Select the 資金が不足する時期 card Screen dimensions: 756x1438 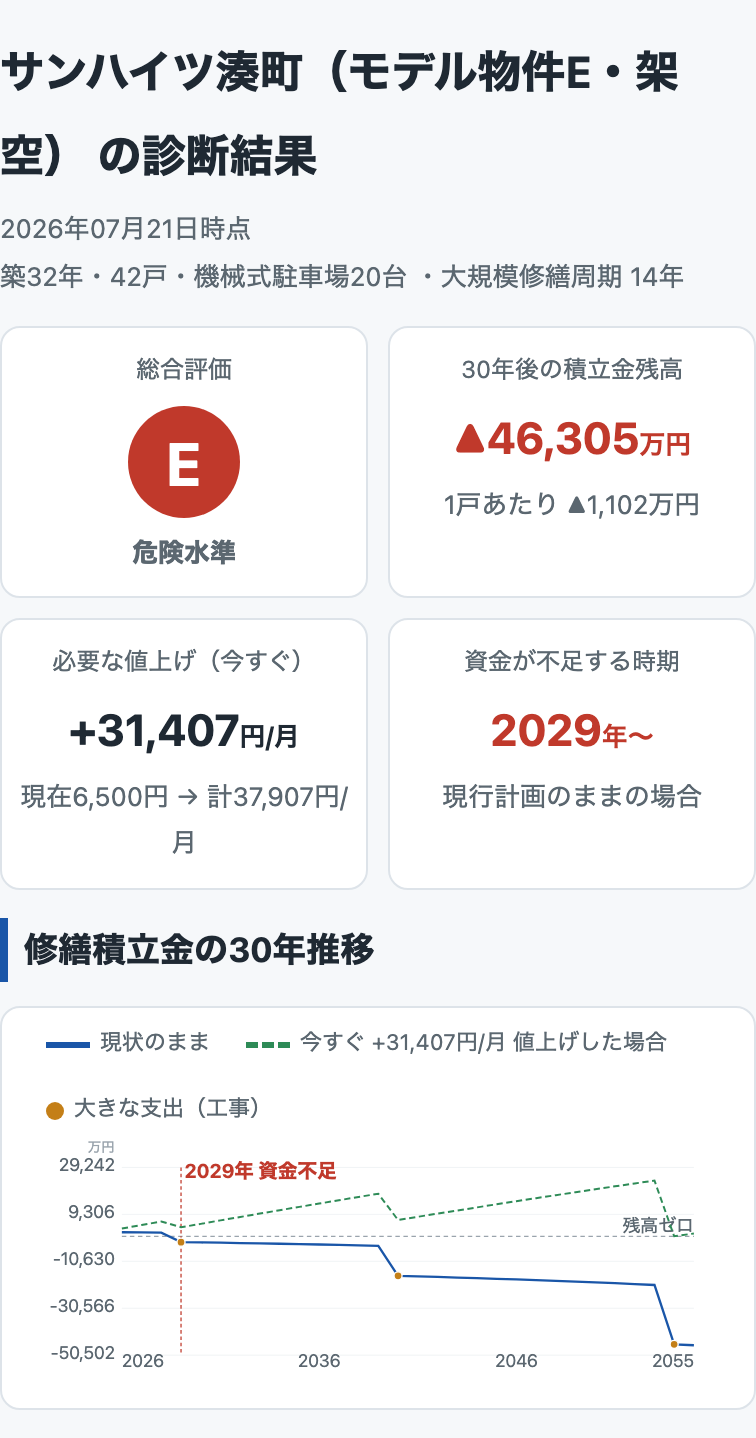coord(572,754)
